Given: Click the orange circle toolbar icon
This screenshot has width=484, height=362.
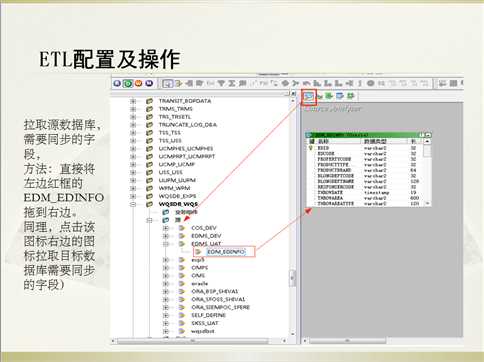Looking at the screenshot, I should pyautogui.click(x=138, y=83).
